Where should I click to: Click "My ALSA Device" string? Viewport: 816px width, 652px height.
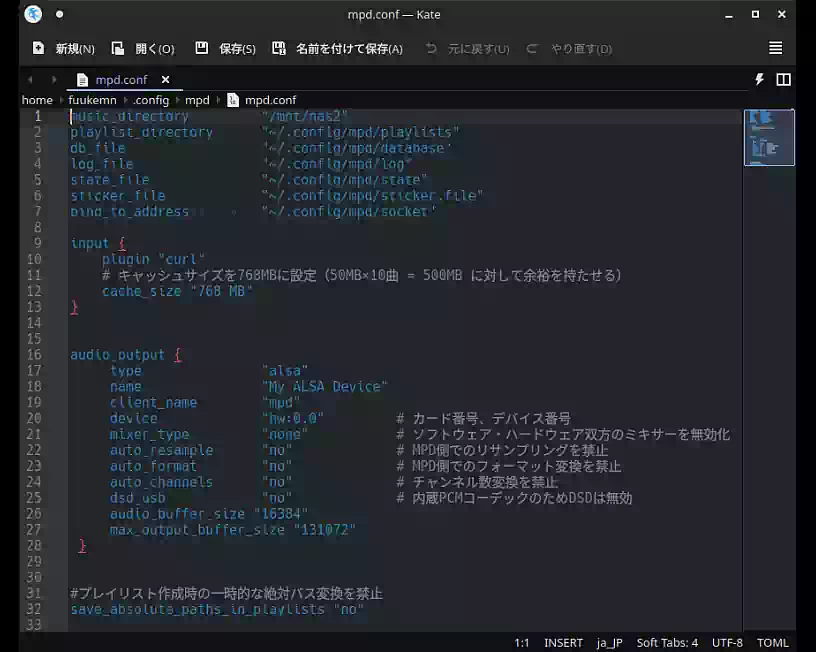point(325,387)
